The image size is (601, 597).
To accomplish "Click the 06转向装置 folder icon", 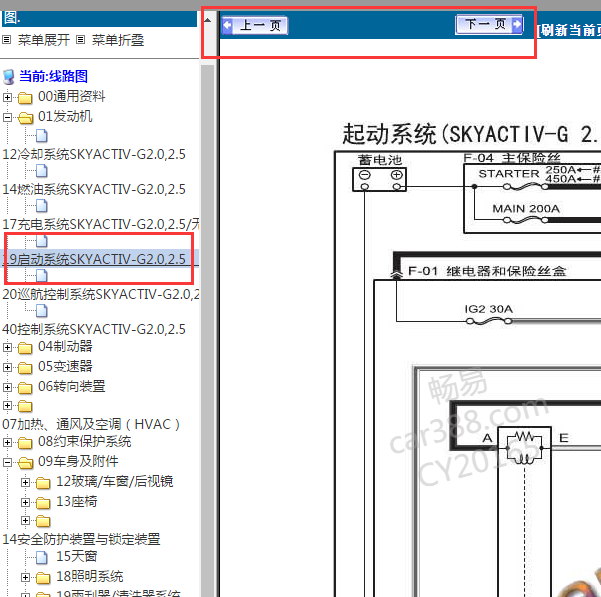I will 25,388.
